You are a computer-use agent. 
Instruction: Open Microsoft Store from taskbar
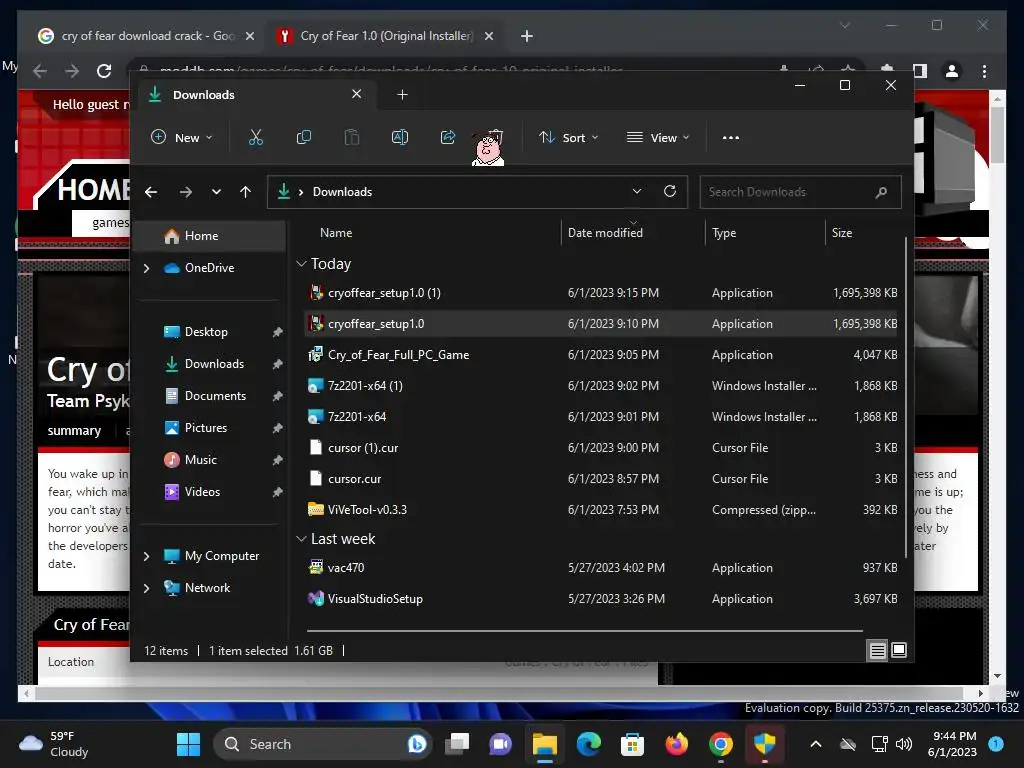pos(632,744)
